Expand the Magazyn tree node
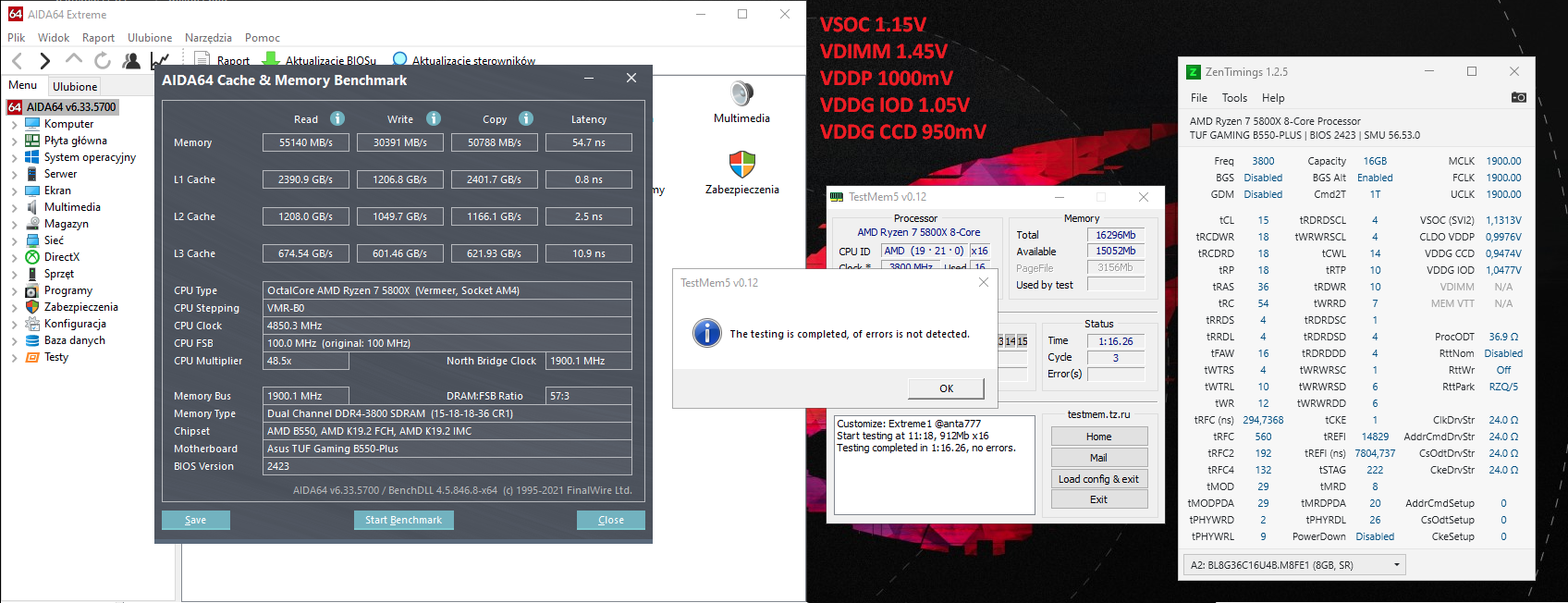This screenshot has height=603, width=1568. 14,224
